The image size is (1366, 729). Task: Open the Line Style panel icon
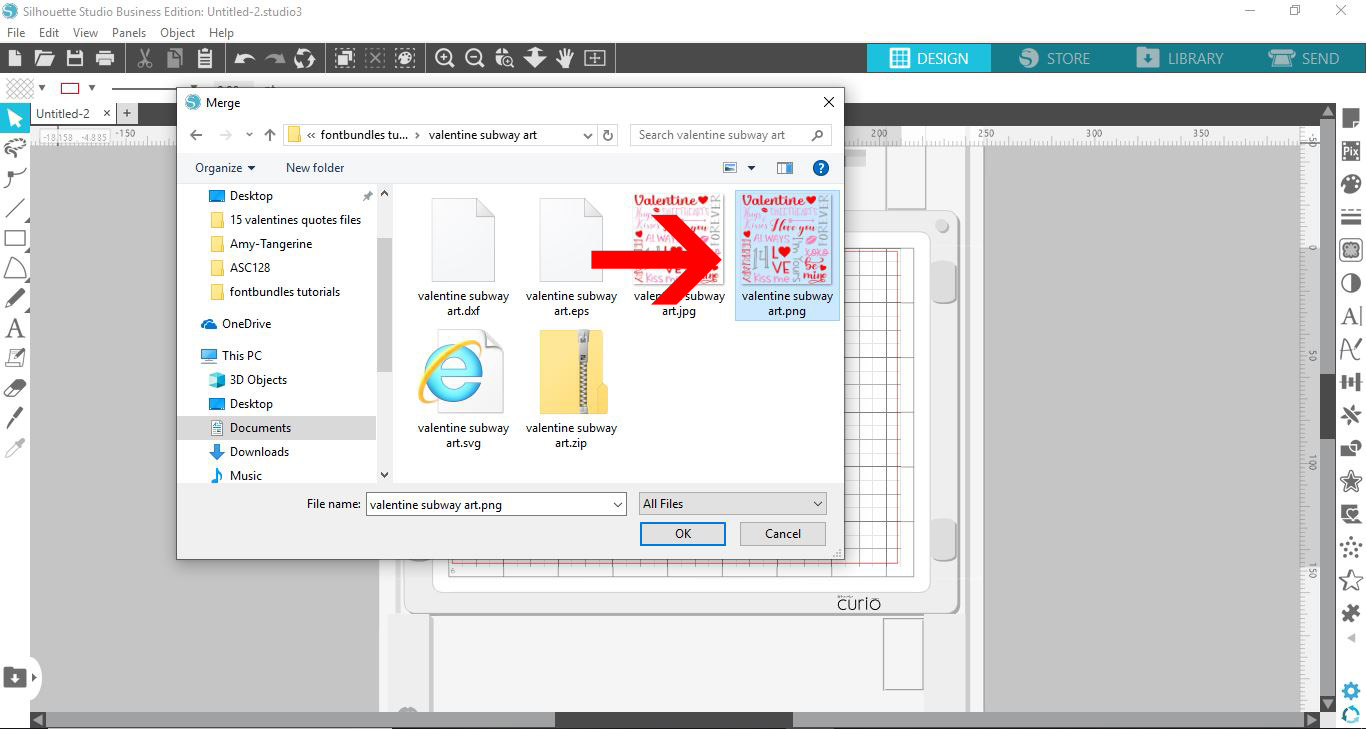(1351, 217)
